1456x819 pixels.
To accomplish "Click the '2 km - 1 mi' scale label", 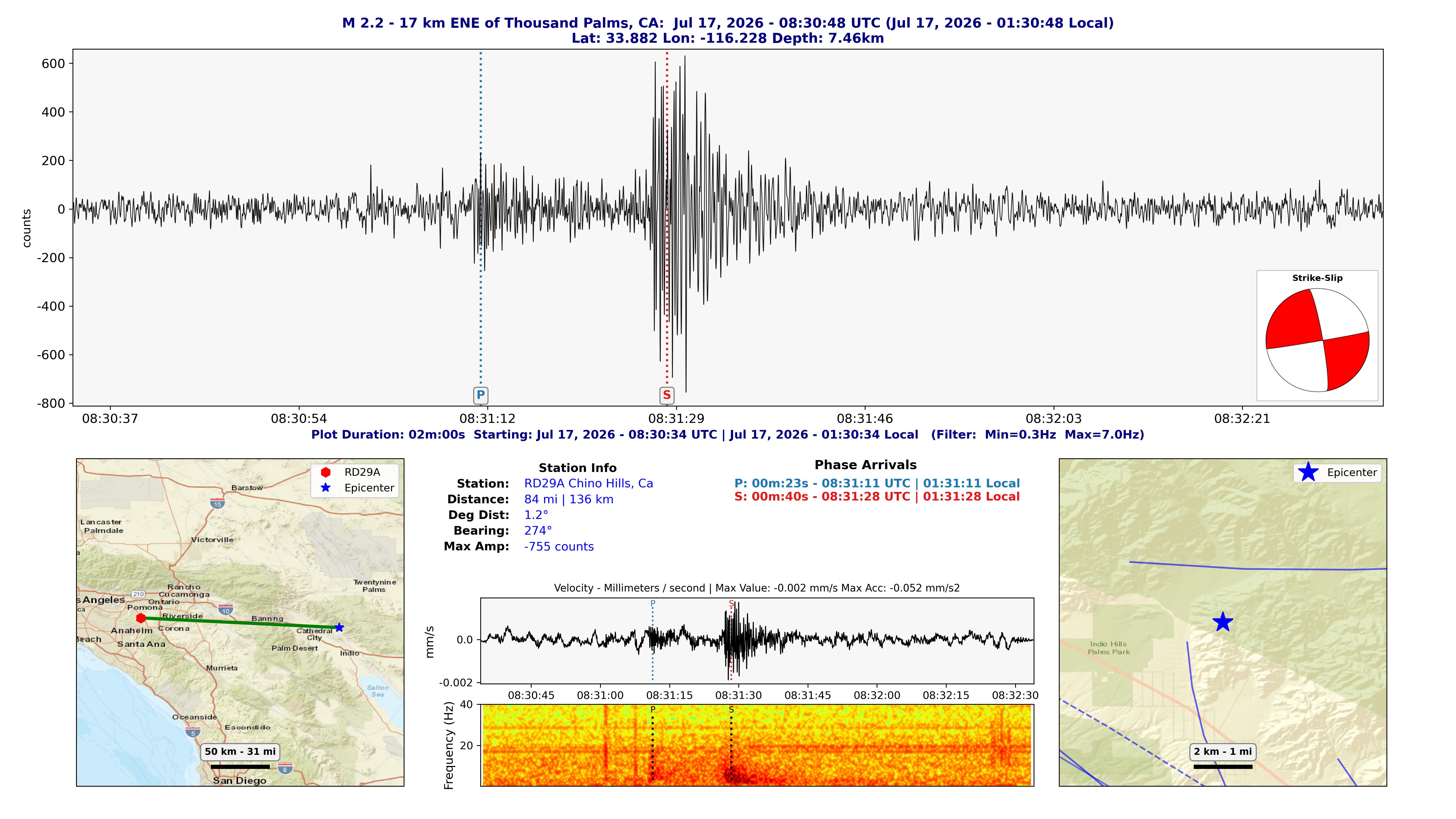I will coord(1223,752).
